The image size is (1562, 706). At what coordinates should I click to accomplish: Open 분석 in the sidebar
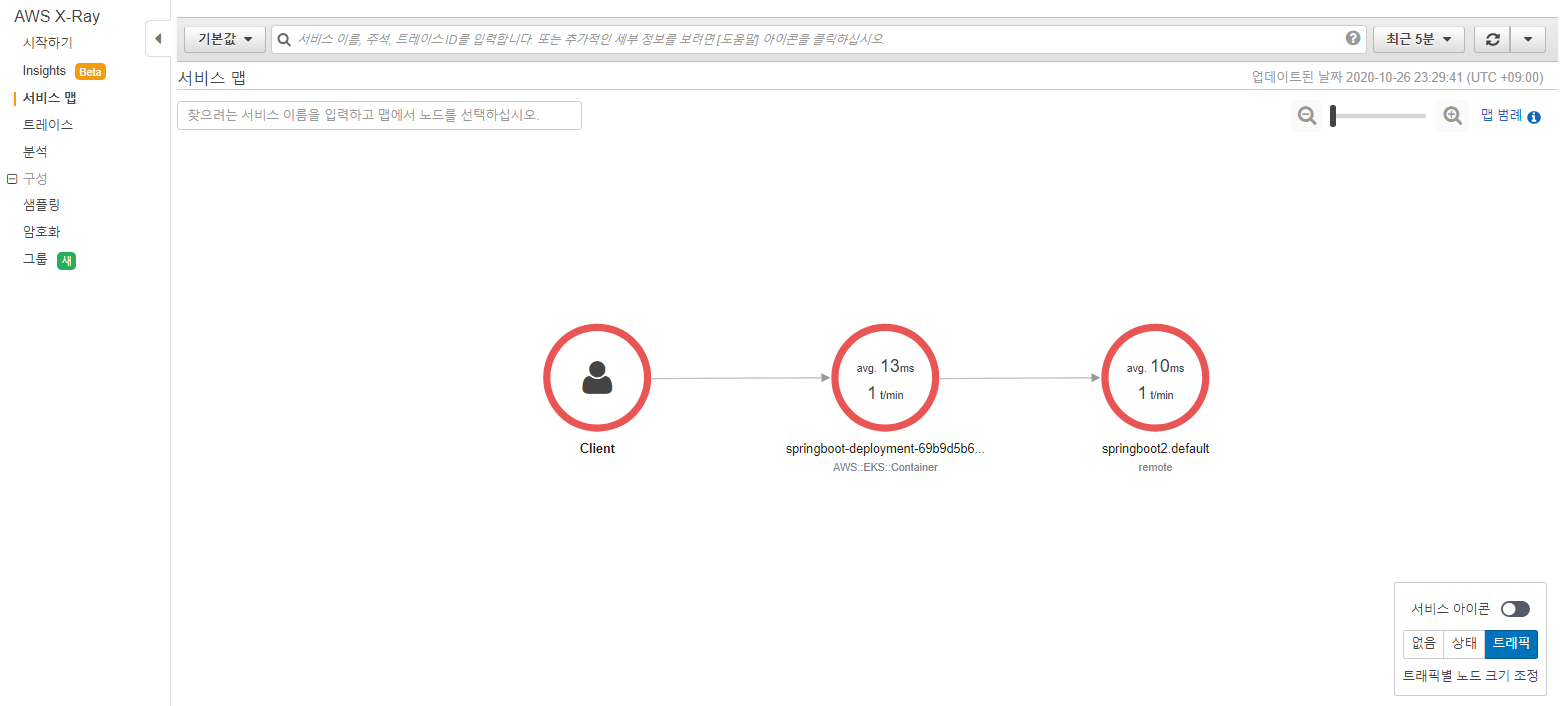35,152
